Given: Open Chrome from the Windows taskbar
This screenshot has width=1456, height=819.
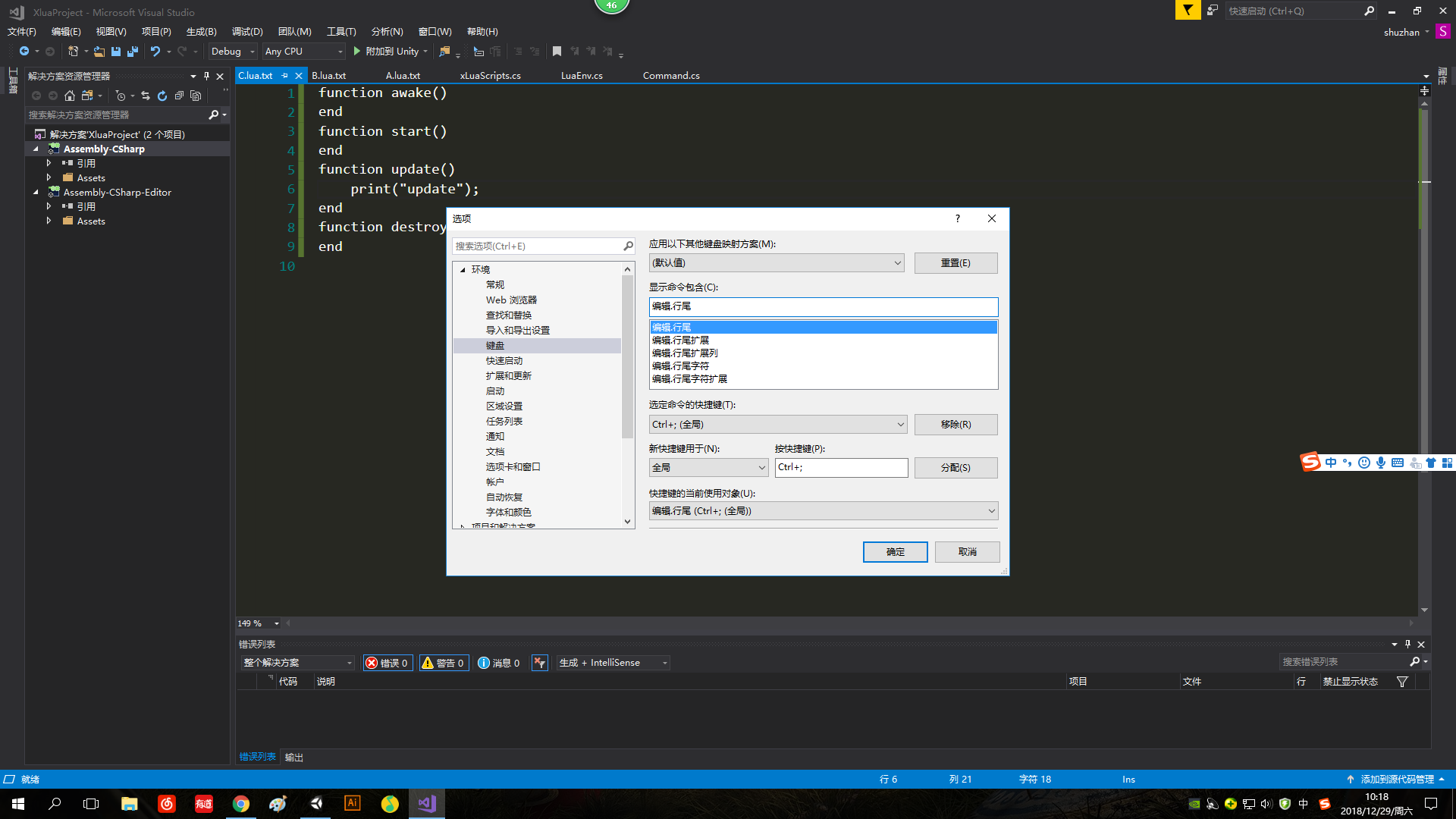Looking at the screenshot, I should [241, 804].
